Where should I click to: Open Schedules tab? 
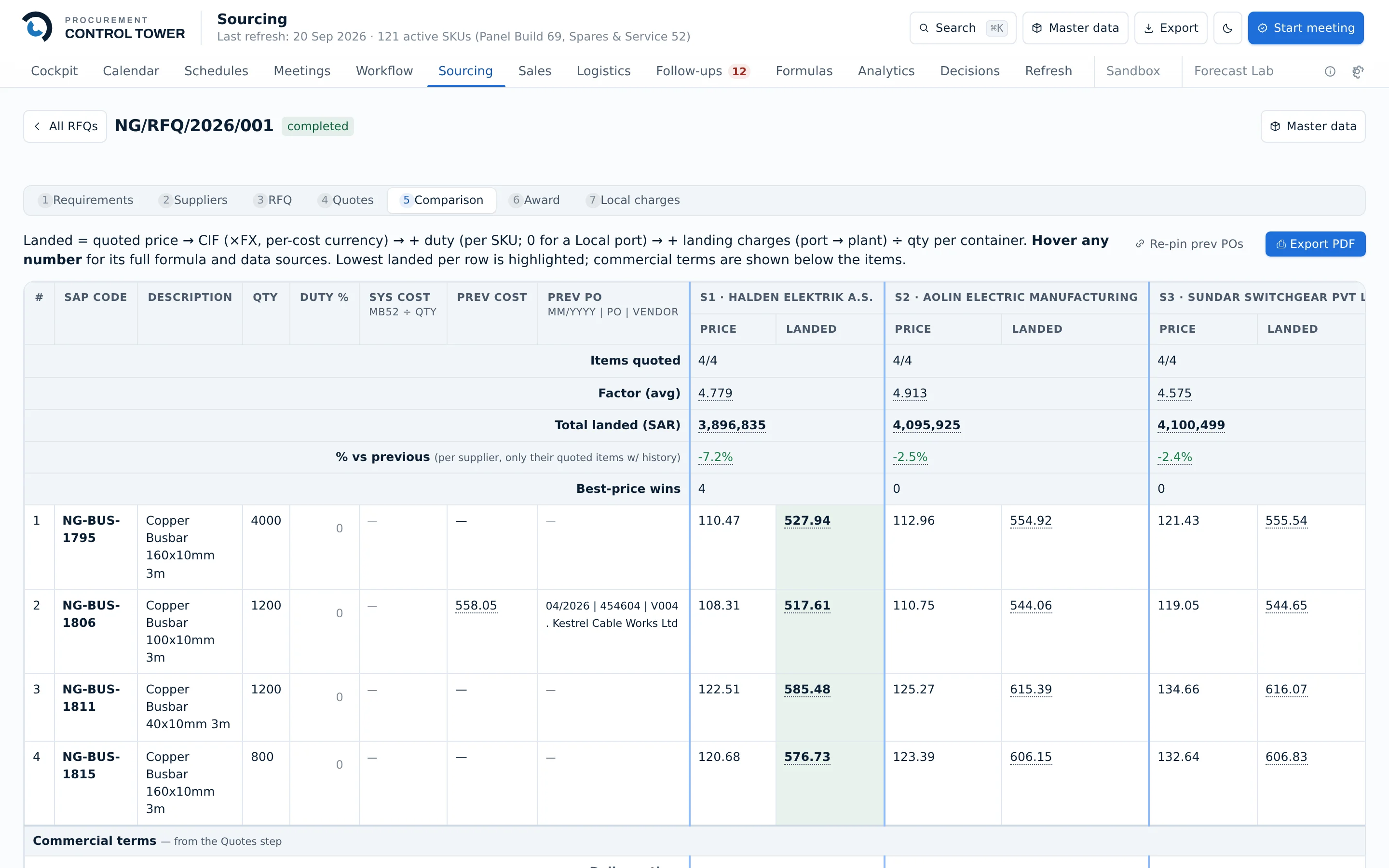216,71
